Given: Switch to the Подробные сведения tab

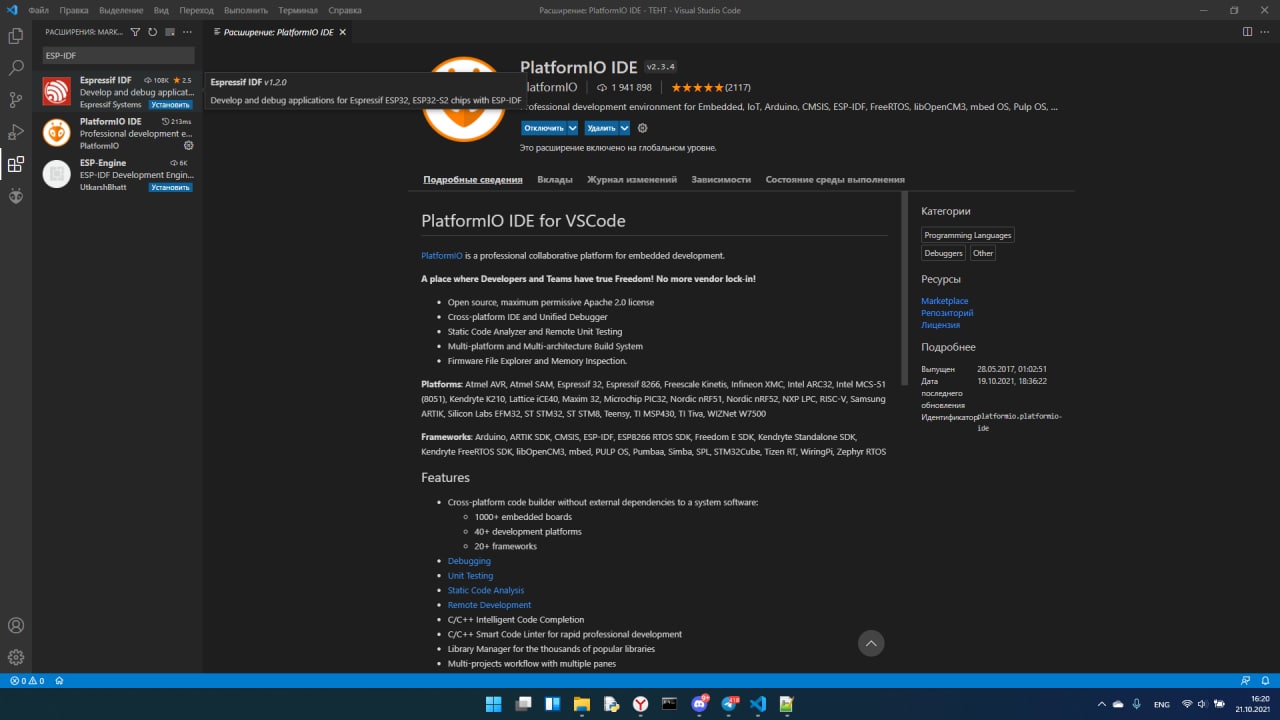Looking at the screenshot, I should pyautogui.click(x=473, y=180).
